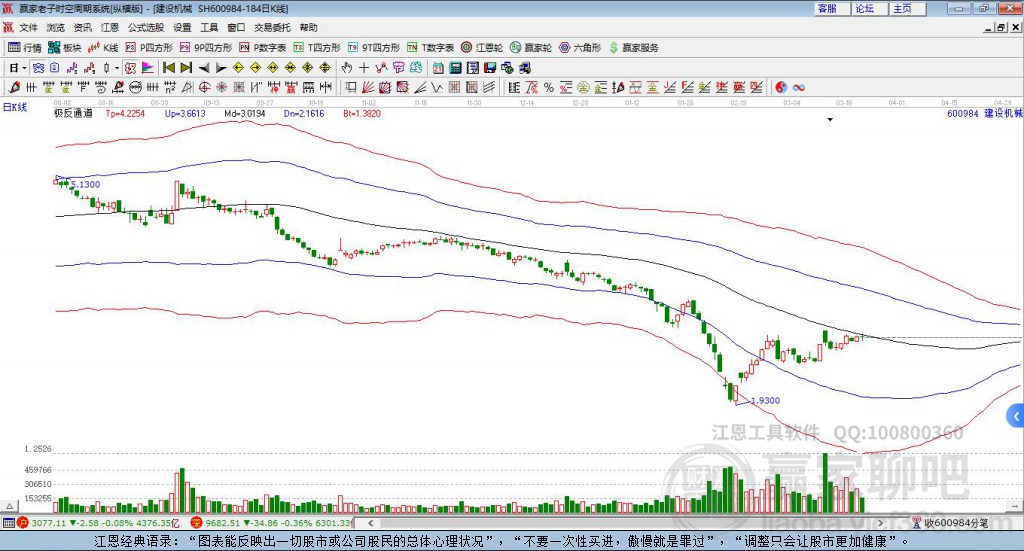Open the 帮助 menu
The height and width of the screenshot is (551, 1024).
[308, 27]
